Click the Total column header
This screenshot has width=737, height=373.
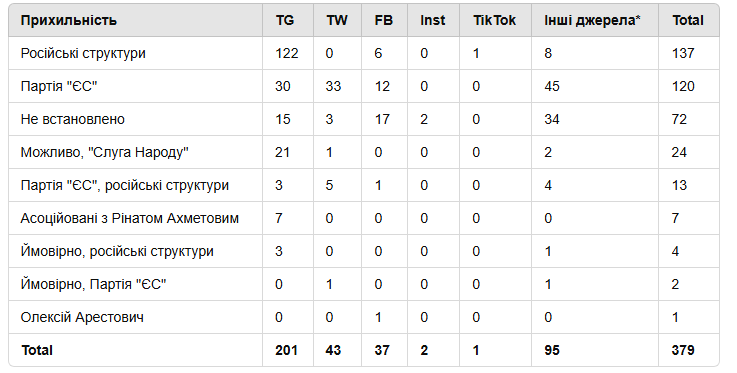point(688,20)
